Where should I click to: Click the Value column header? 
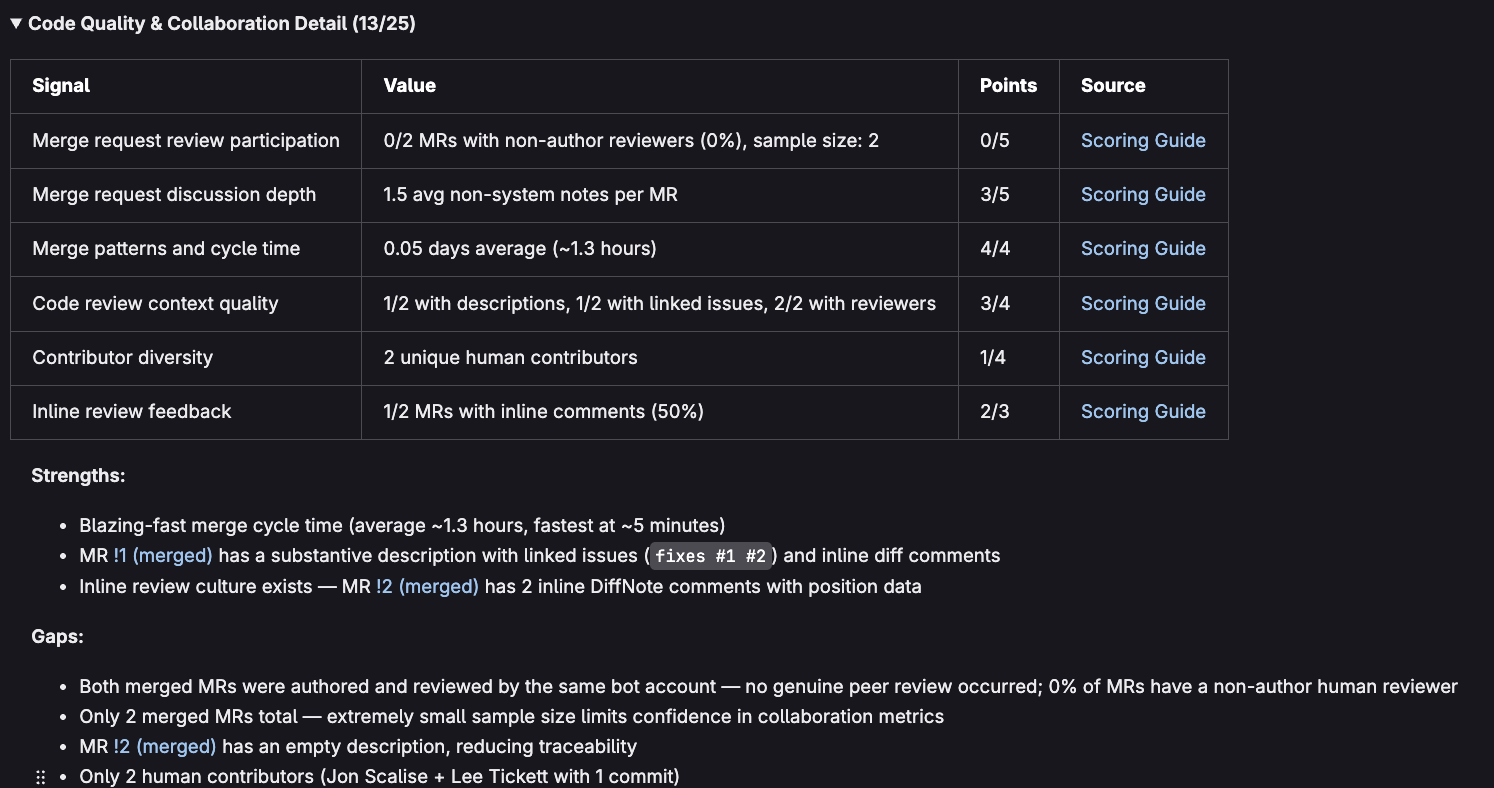tap(410, 86)
